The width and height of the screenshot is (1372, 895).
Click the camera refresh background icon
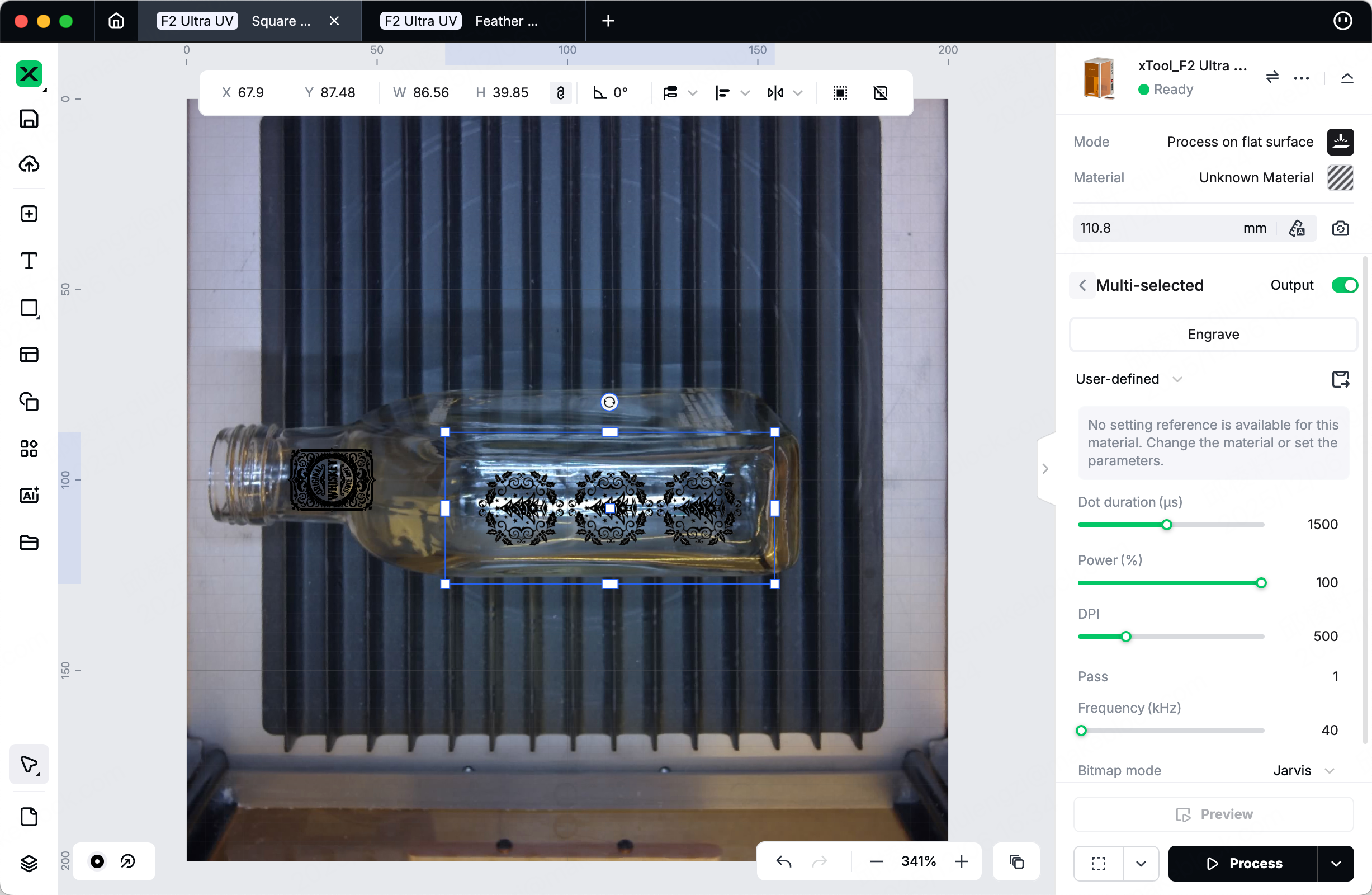point(1340,228)
